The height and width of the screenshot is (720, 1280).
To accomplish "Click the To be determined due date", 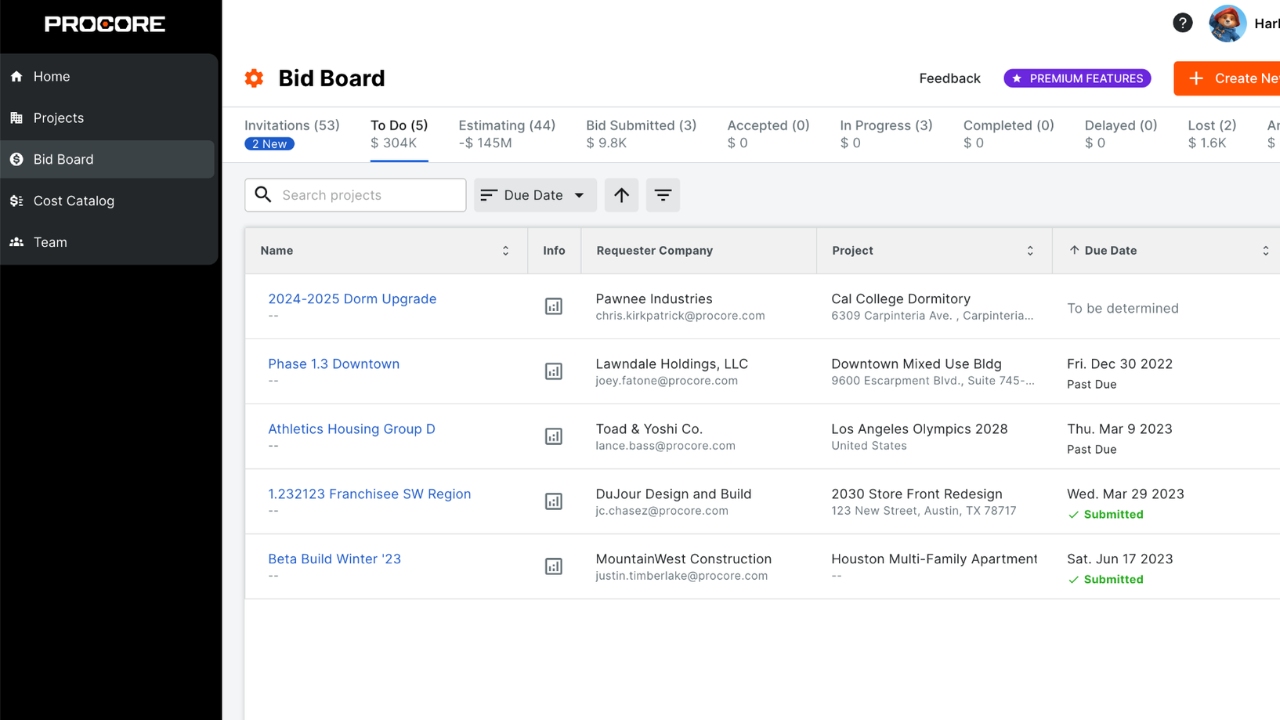I will [1123, 308].
